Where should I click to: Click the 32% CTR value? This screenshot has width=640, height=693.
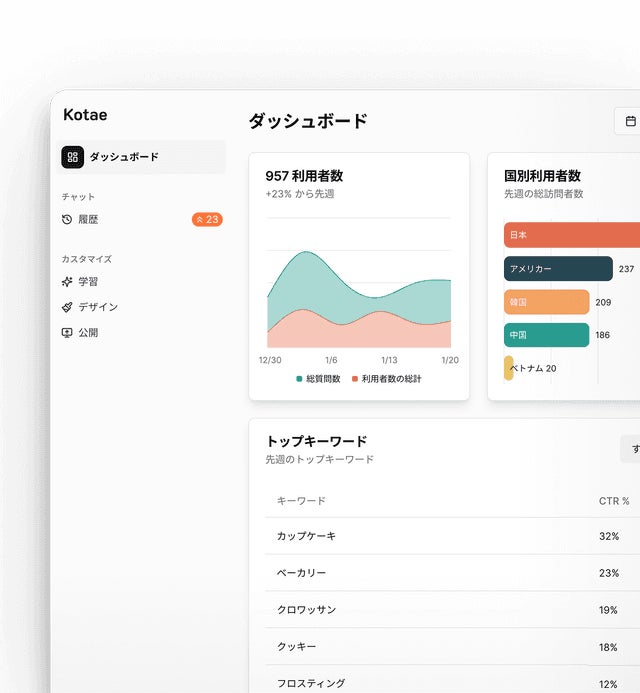coord(609,536)
